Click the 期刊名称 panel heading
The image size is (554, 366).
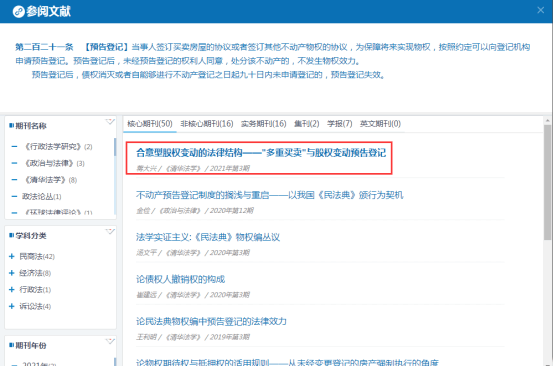(x=30, y=126)
